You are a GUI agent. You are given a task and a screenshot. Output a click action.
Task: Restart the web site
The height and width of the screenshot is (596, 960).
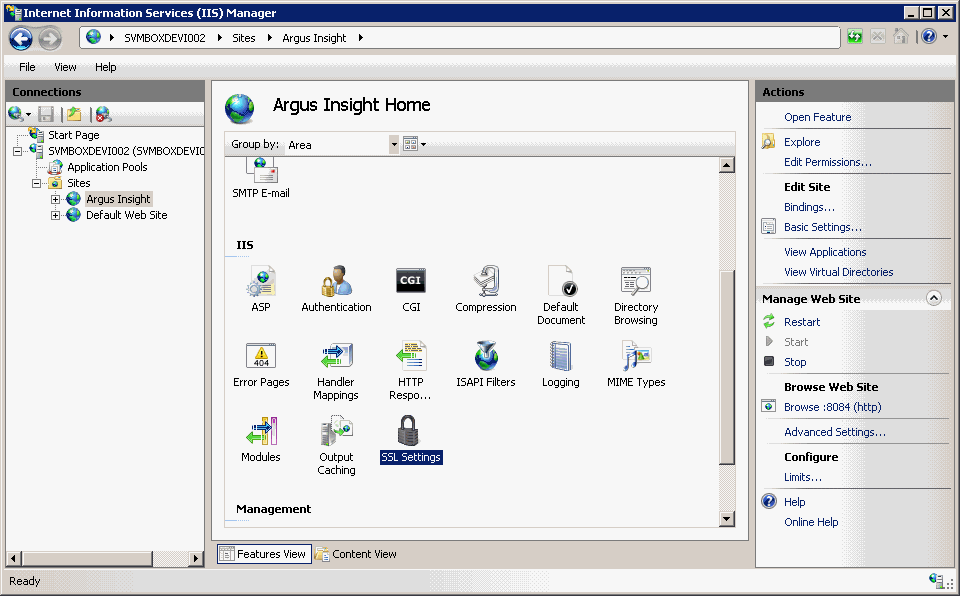(x=801, y=322)
